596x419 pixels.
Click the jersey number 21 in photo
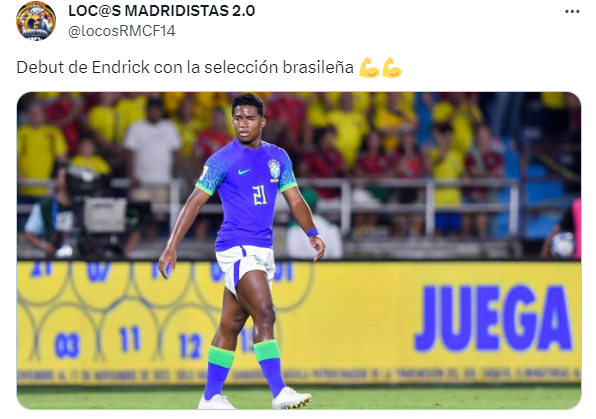260,195
